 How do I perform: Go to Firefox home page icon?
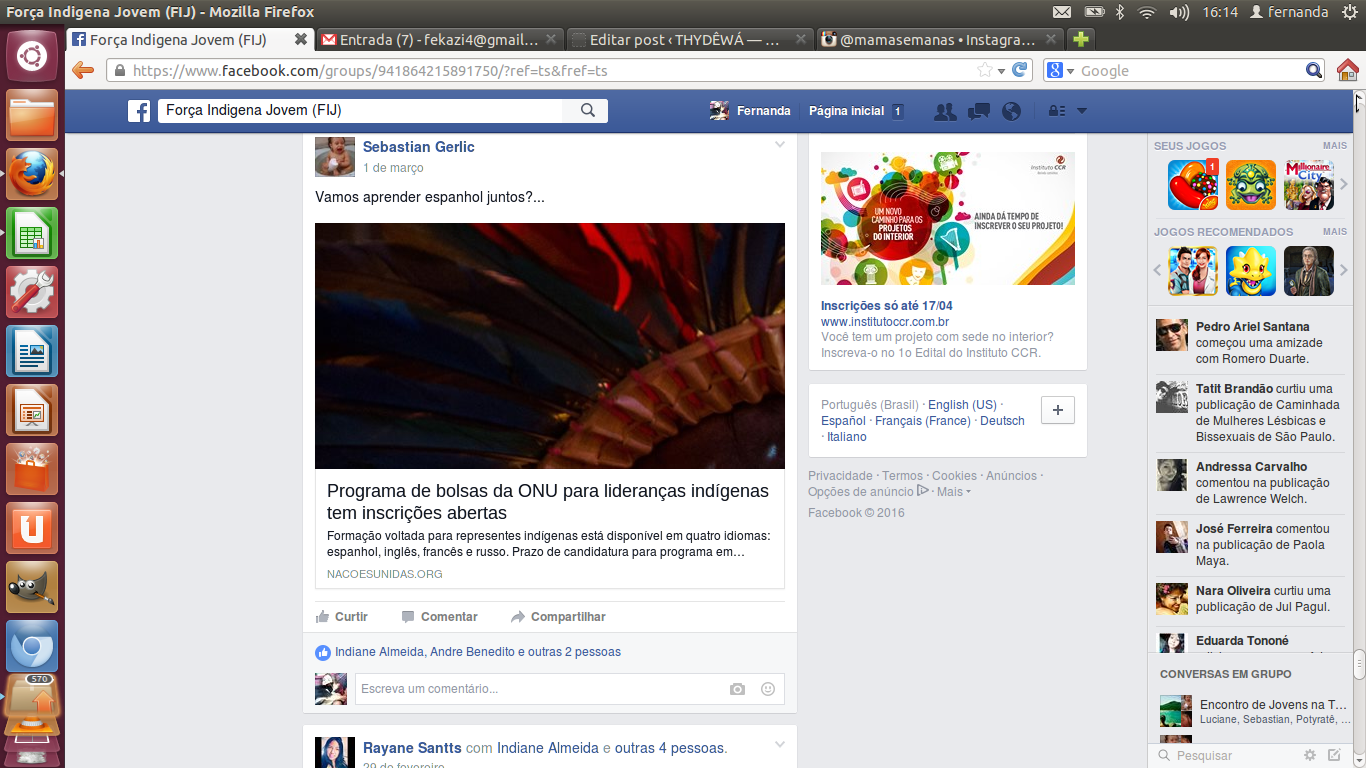[1348, 70]
